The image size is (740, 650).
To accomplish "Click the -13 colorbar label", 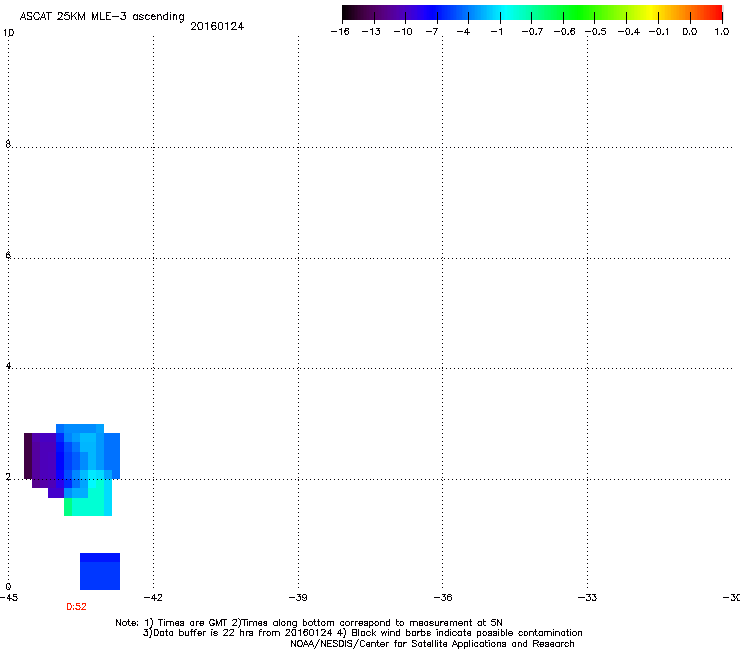I will (x=371, y=32).
